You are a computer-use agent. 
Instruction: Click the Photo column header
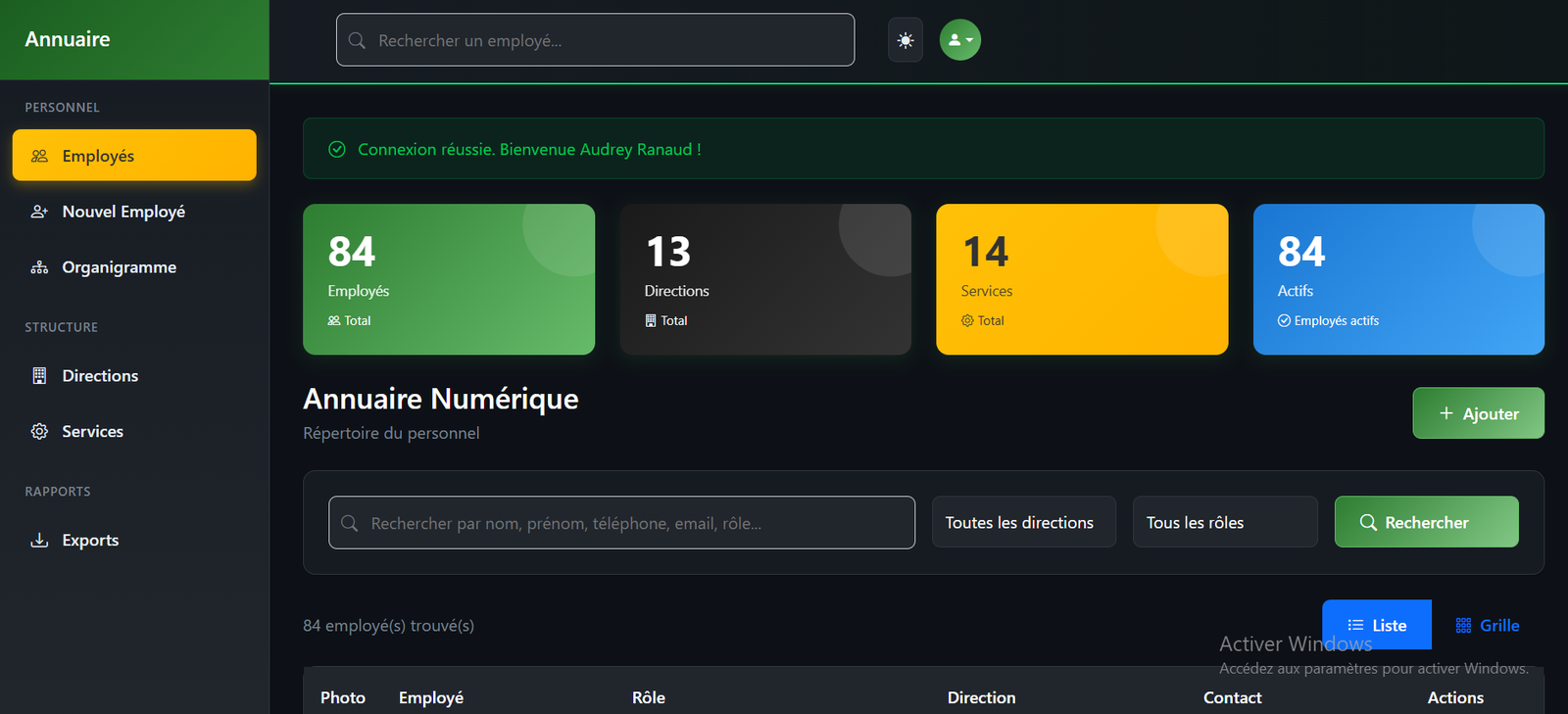(x=343, y=697)
